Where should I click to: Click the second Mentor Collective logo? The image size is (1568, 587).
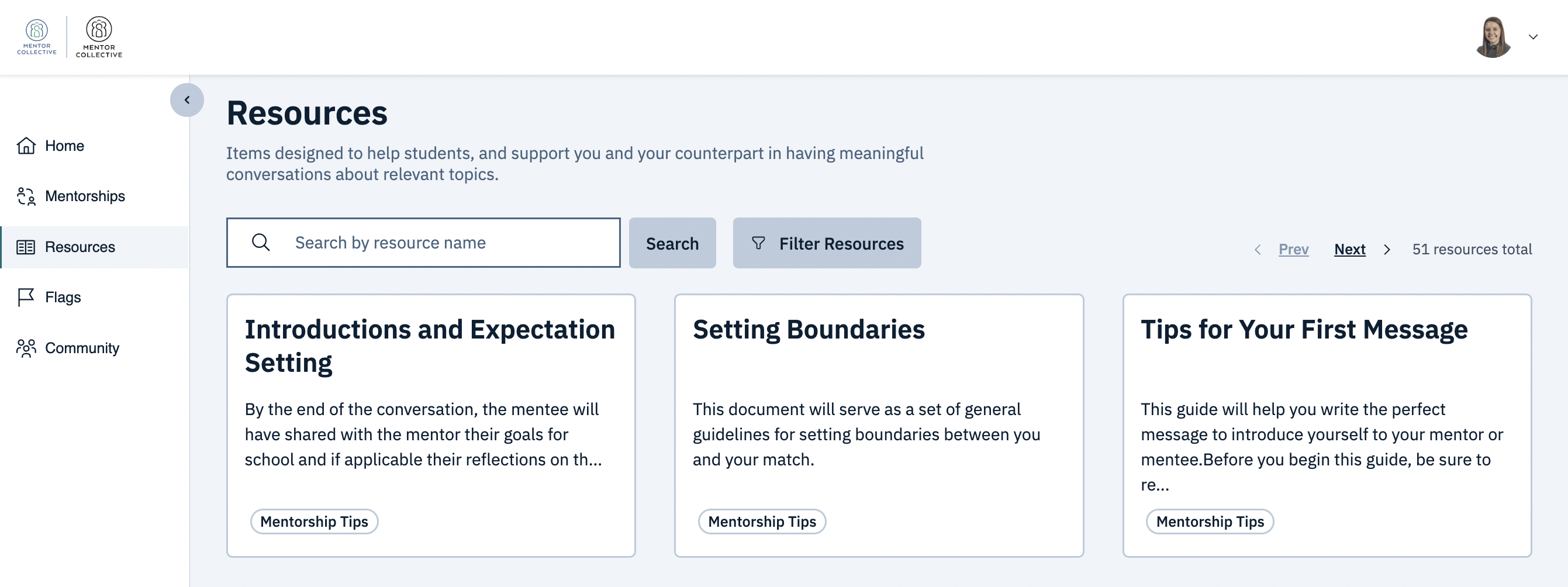coord(99,36)
